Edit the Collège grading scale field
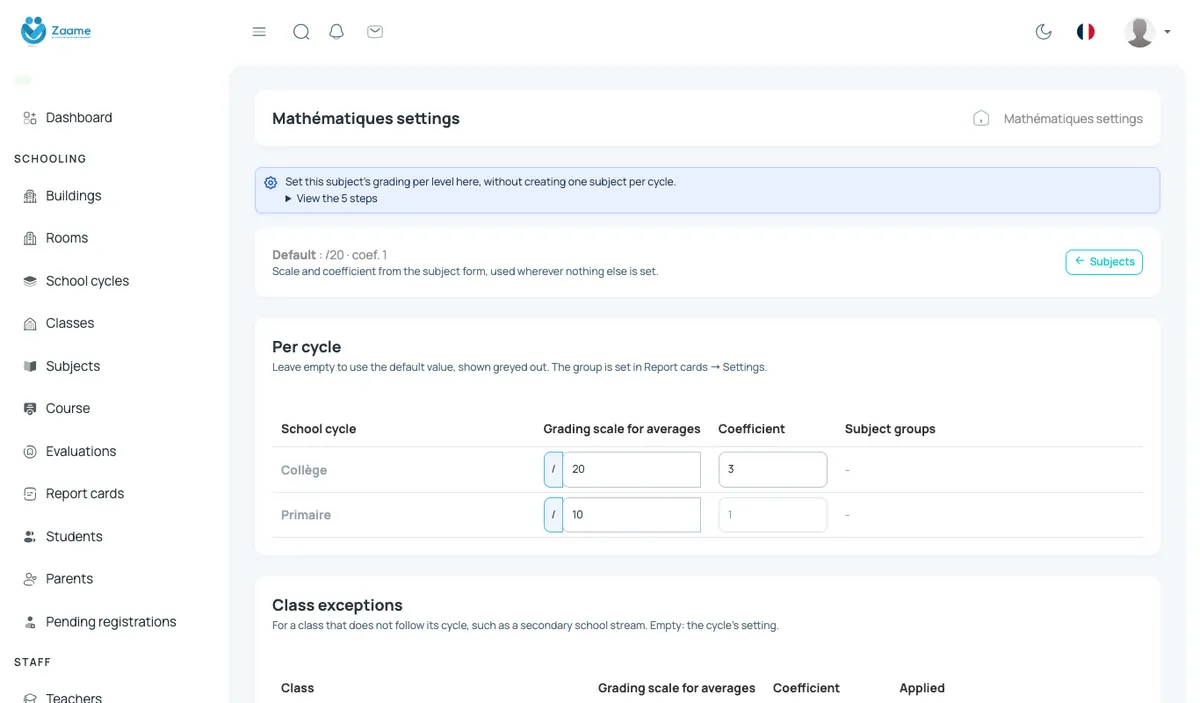Image resolution: width=1200 pixels, height=703 pixels. tap(632, 470)
